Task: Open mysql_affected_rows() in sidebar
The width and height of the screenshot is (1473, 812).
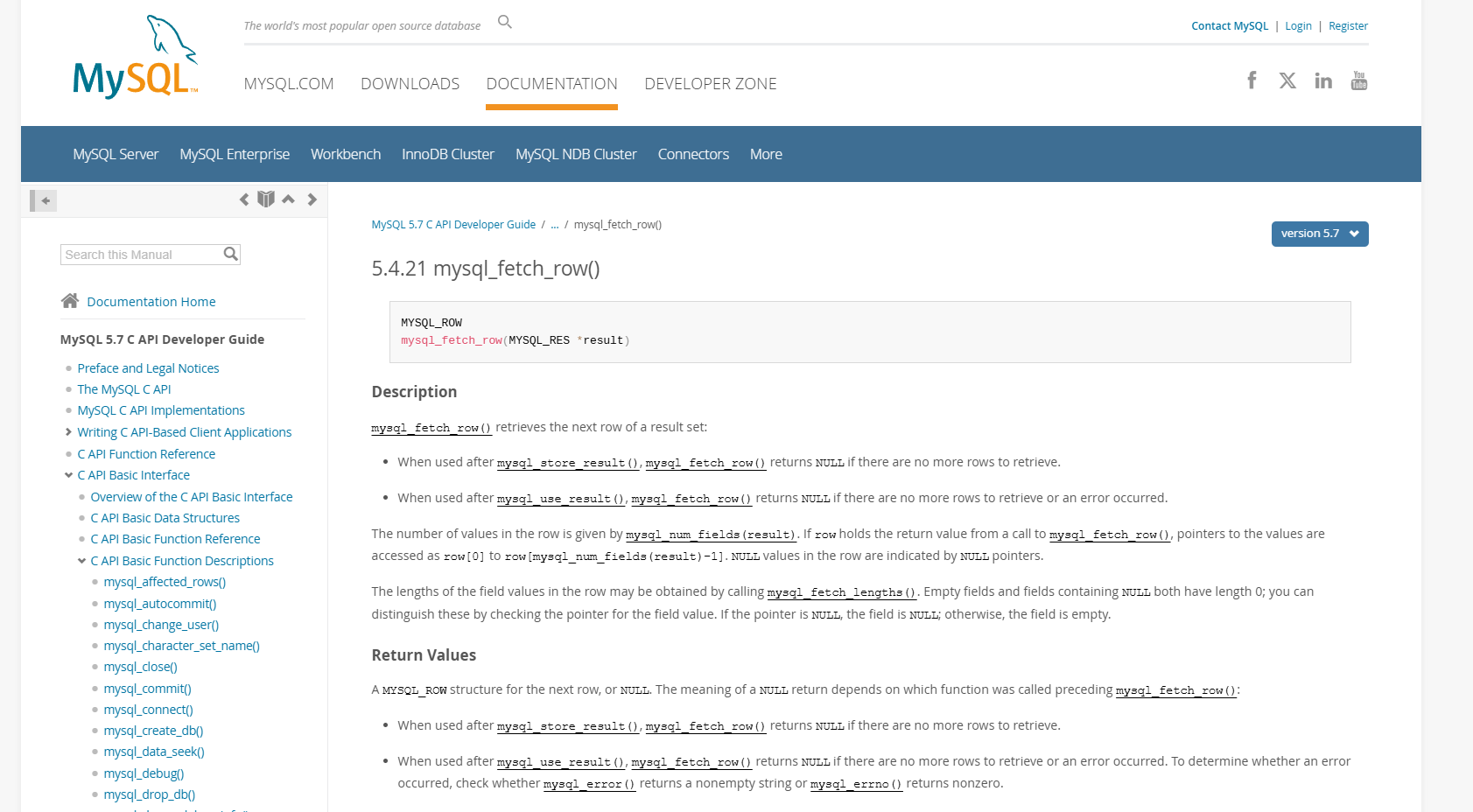Action: pyautogui.click(x=165, y=582)
